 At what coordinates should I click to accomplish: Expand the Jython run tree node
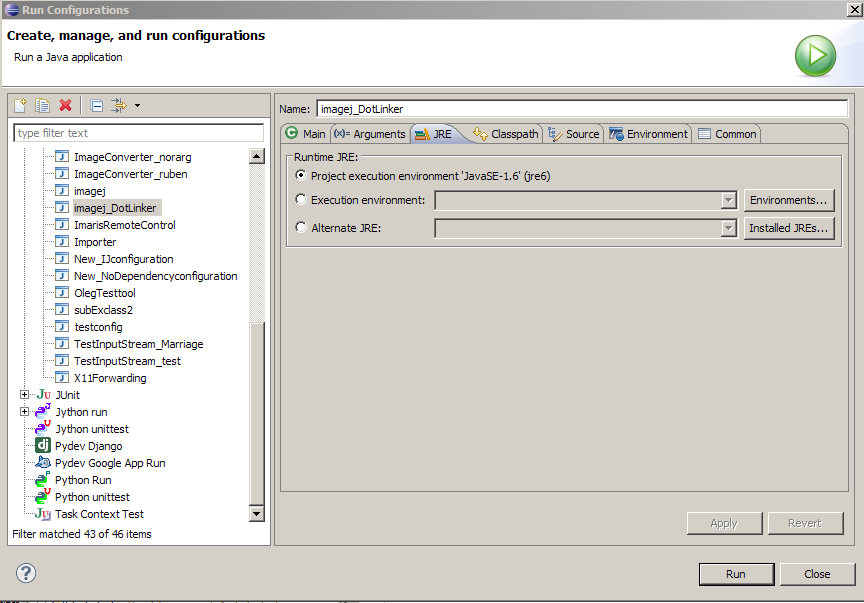25,412
